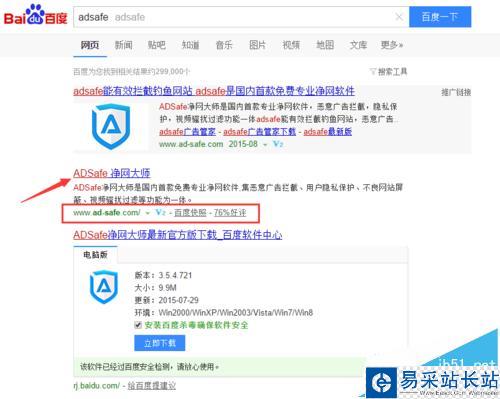Expand the dropdown arrow after www.ad-safe.com/
Image resolution: width=500 pixels, height=399 pixels.
click(x=148, y=213)
